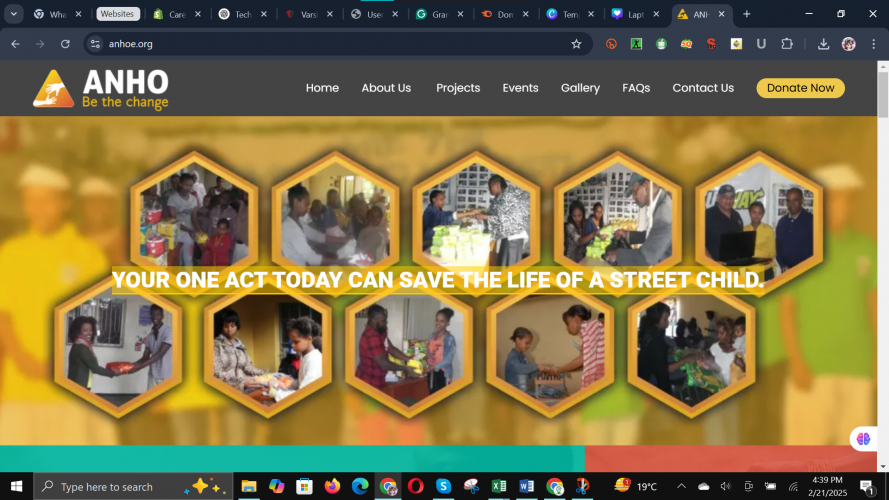Open the Gallery page

pos(580,88)
